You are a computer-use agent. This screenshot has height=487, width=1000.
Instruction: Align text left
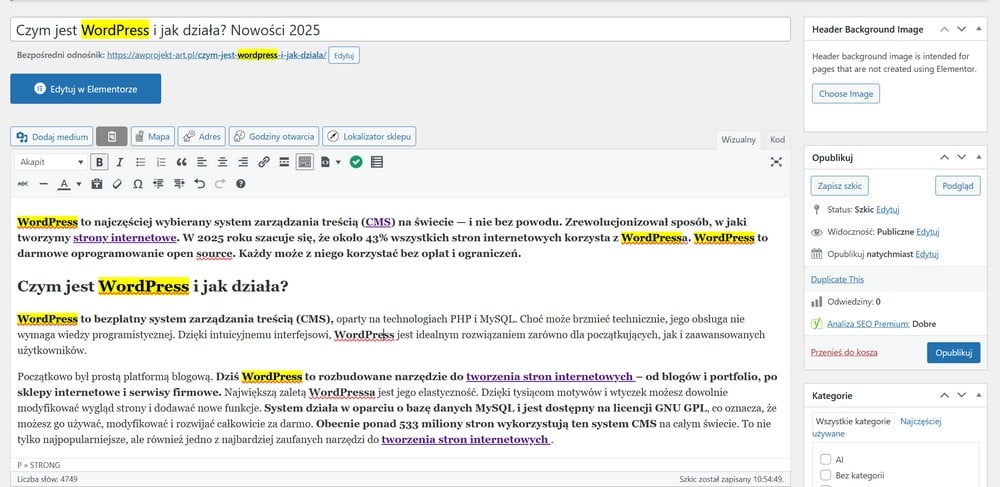pos(202,162)
